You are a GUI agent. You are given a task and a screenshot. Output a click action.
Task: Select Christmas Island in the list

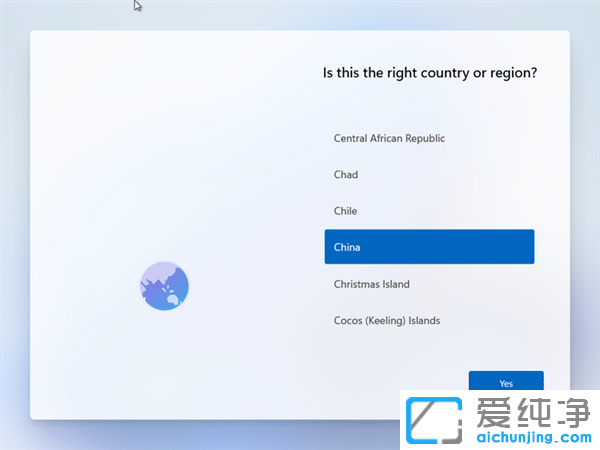coord(429,284)
